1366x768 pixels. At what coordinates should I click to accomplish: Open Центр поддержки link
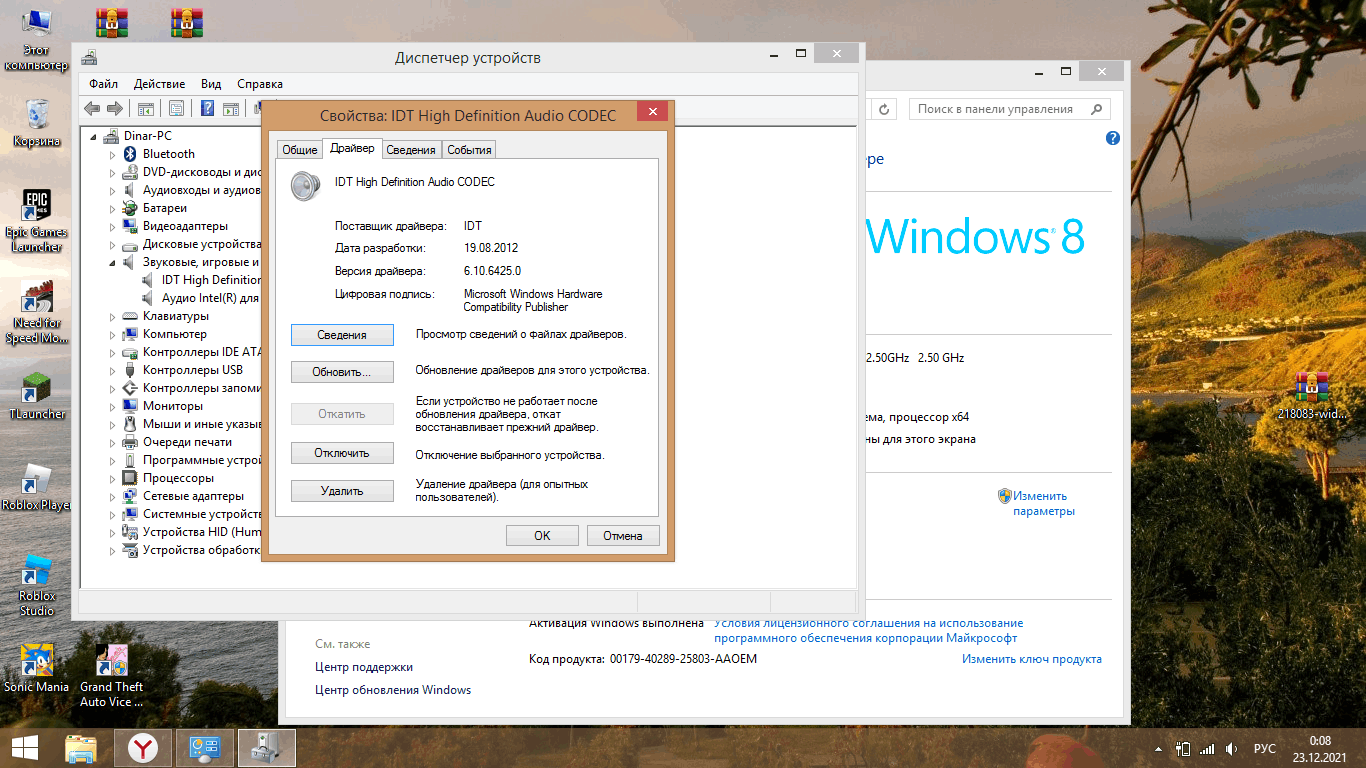coord(364,667)
